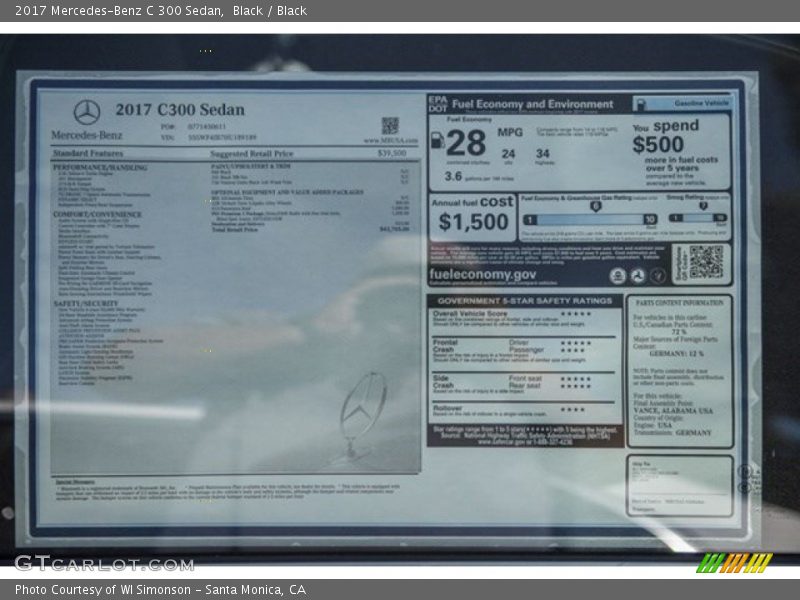Click the Overall Vehicle Score star rating
Image resolution: width=800 pixels, height=600 pixels.
576,314
